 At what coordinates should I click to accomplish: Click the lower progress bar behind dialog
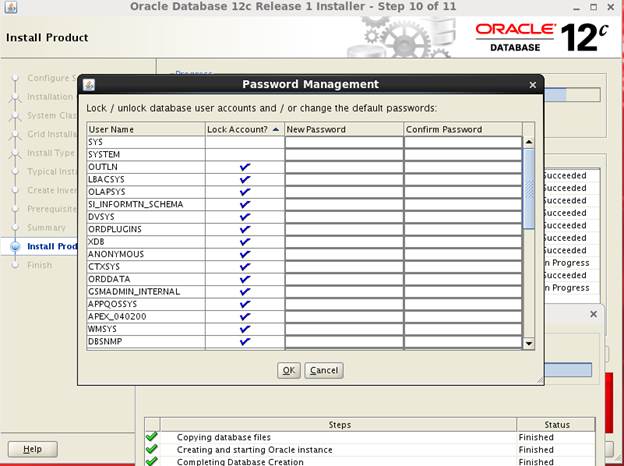pyautogui.click(x=568, y=370)
